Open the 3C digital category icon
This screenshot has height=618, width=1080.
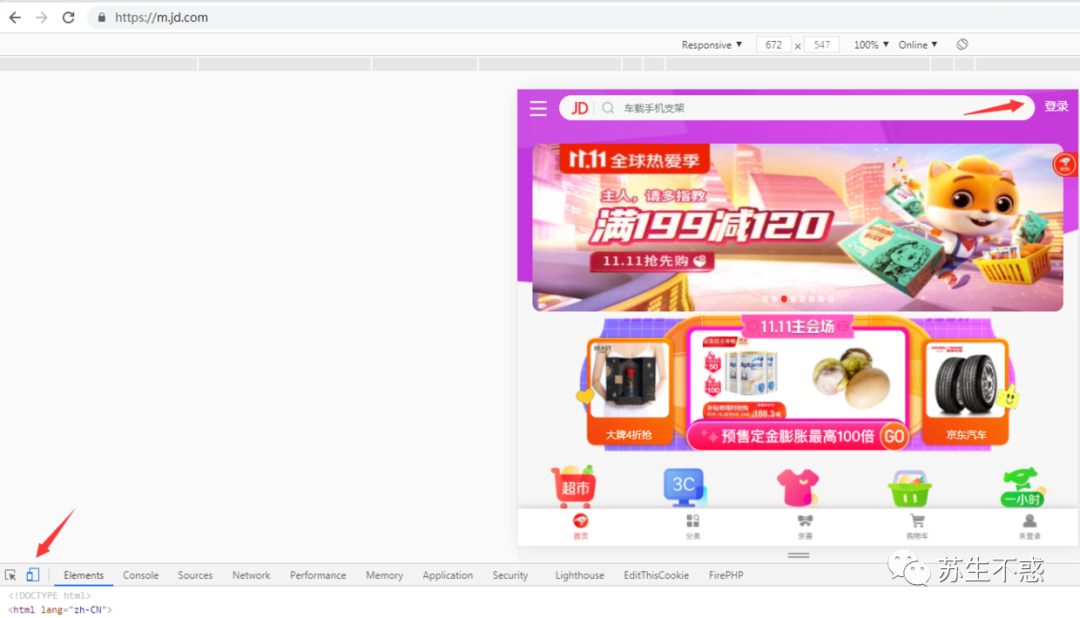[683, 486]
